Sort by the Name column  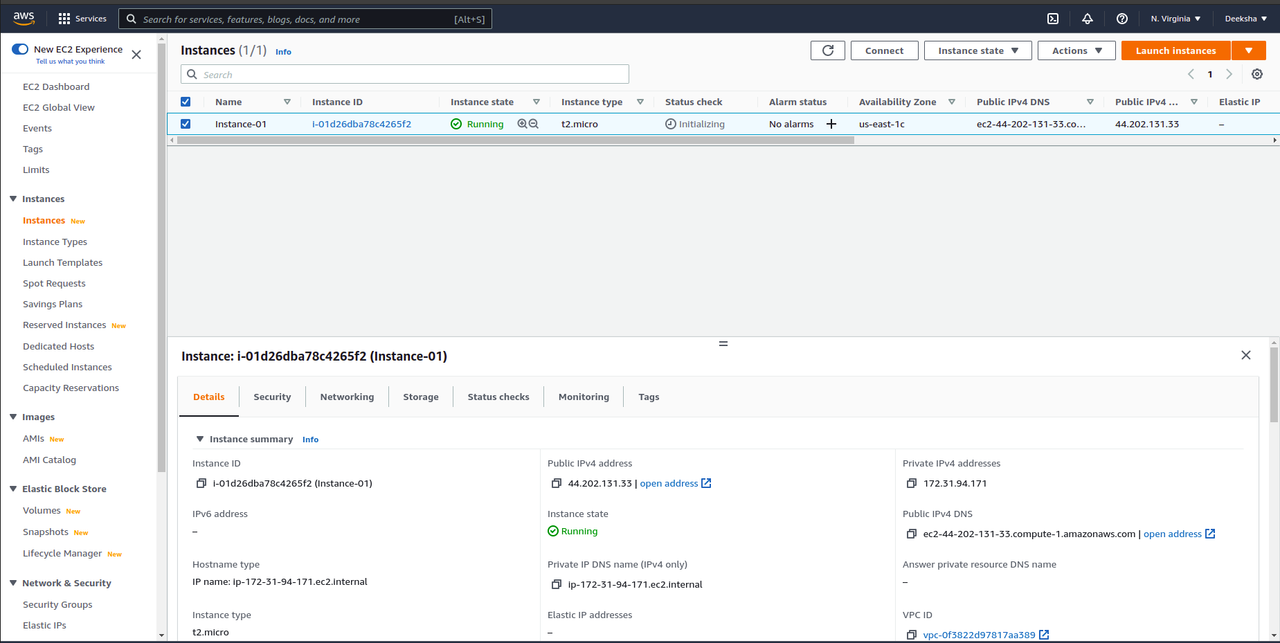point(287,102)
